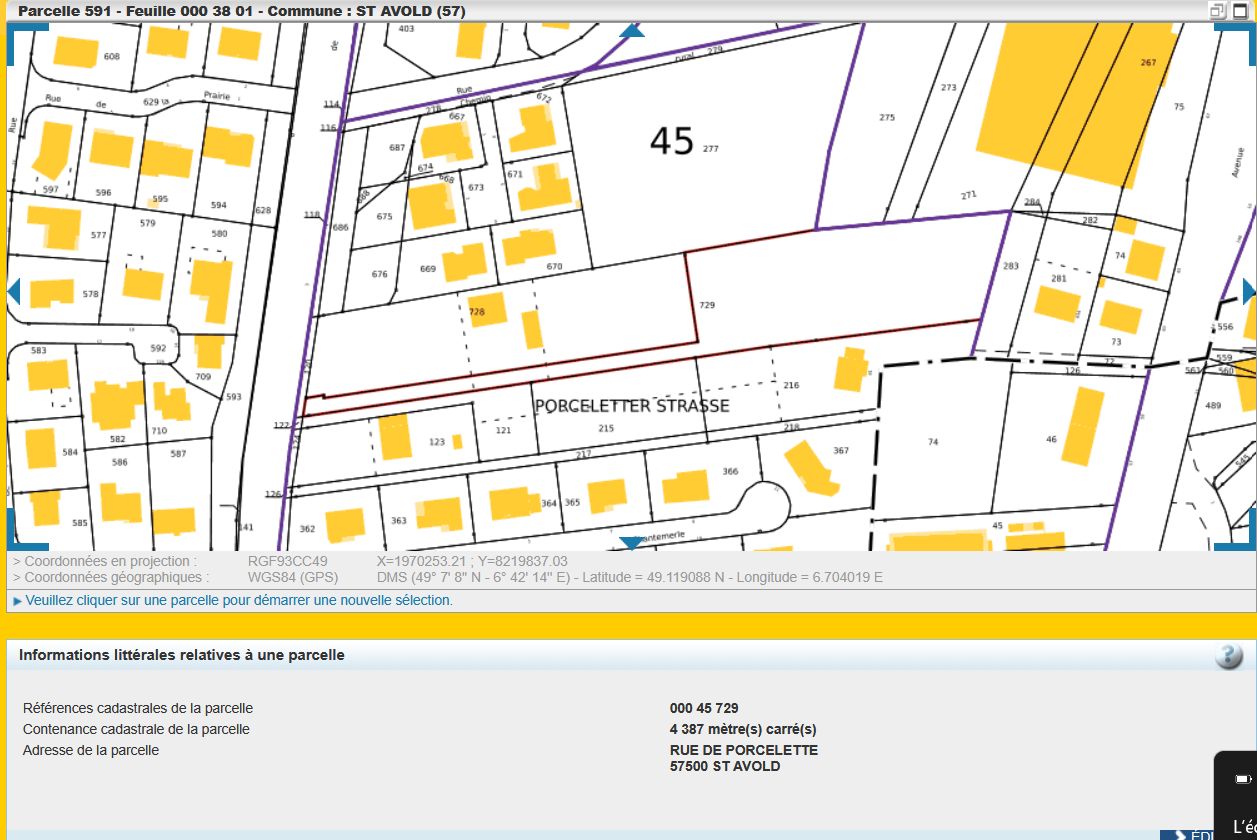Pan the map north with the top arrow
The height and width of the screenshot is (840, 1257).
[631, 31]
